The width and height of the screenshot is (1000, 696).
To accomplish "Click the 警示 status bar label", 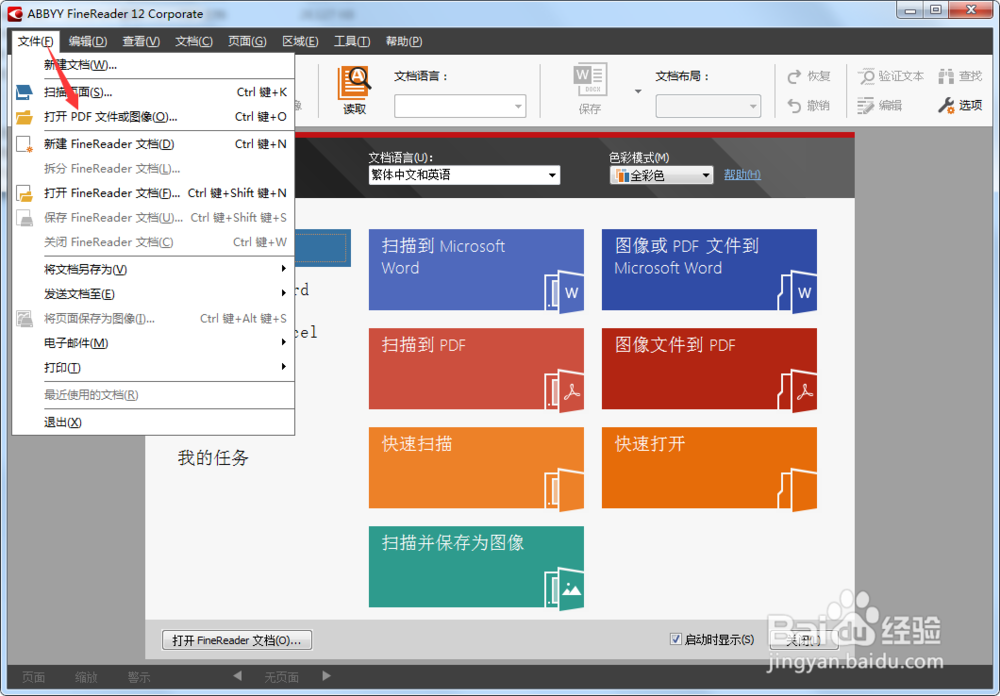I will [x=138, y=677].
